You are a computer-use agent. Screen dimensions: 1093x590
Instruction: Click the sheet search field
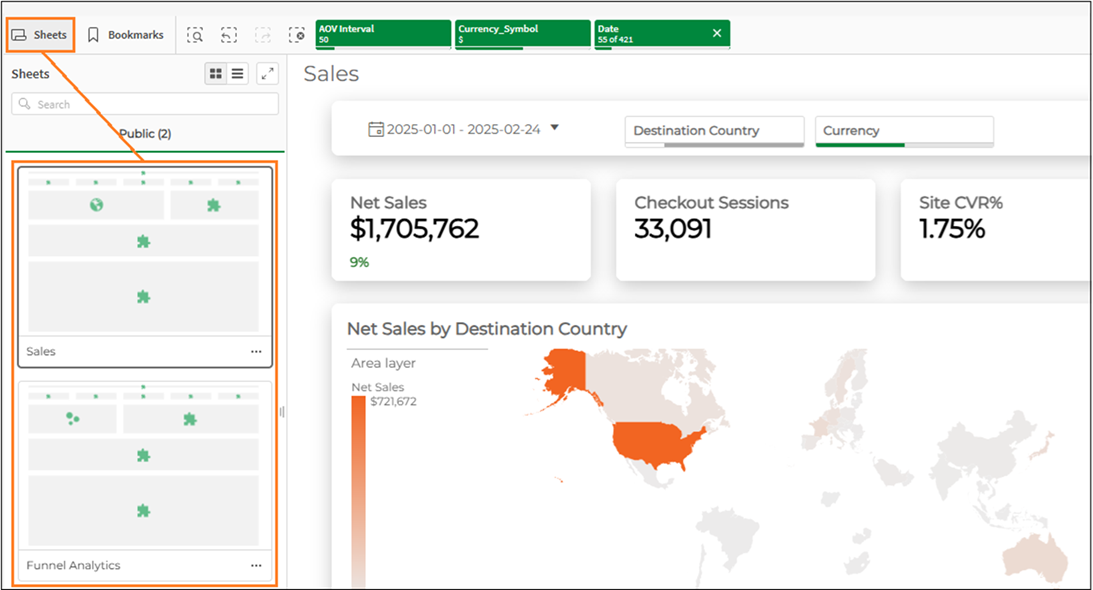click(x=145, y=104)
